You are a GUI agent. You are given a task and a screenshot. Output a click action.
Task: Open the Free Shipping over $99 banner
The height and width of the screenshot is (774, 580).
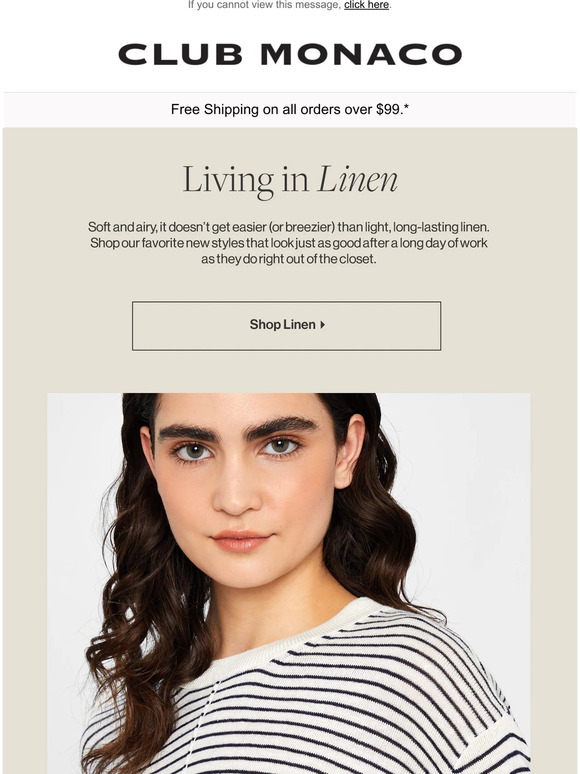pyautogui.click(x=290, y=109)
